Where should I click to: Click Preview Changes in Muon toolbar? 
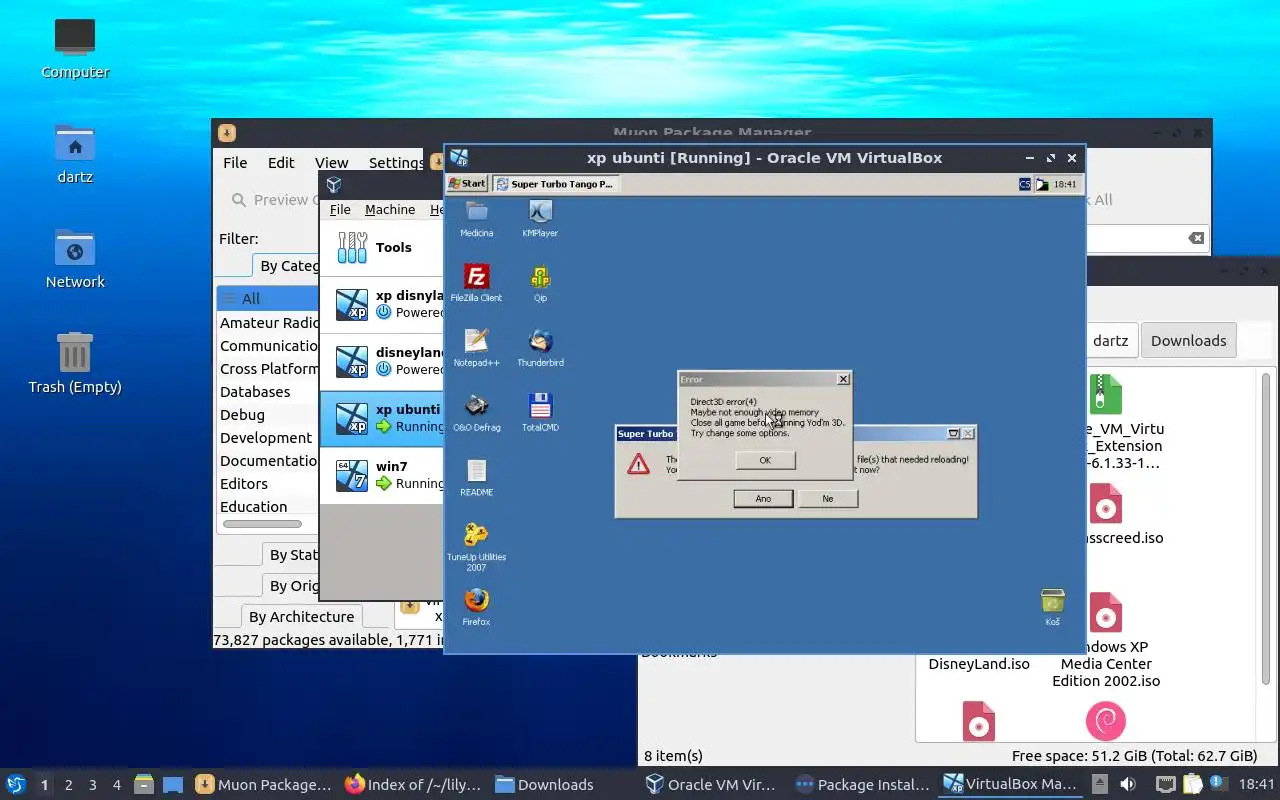point(274,200)
